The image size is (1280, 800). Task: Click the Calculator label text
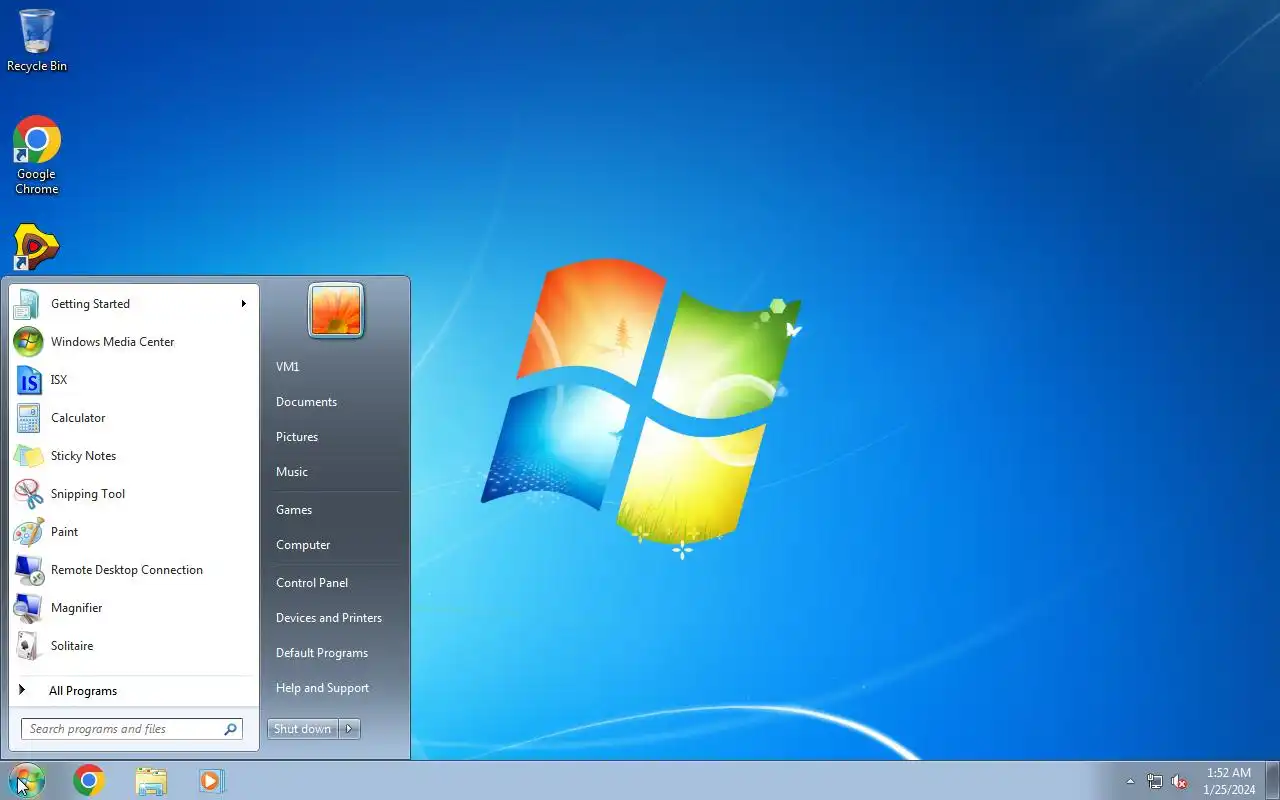pyautogui.click(x=78, y=418)
